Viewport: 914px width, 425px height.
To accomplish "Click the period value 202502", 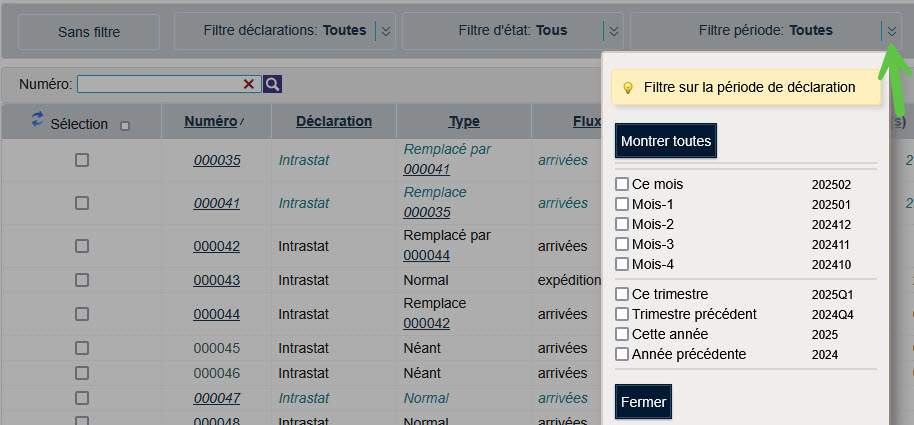I will 832,185.
